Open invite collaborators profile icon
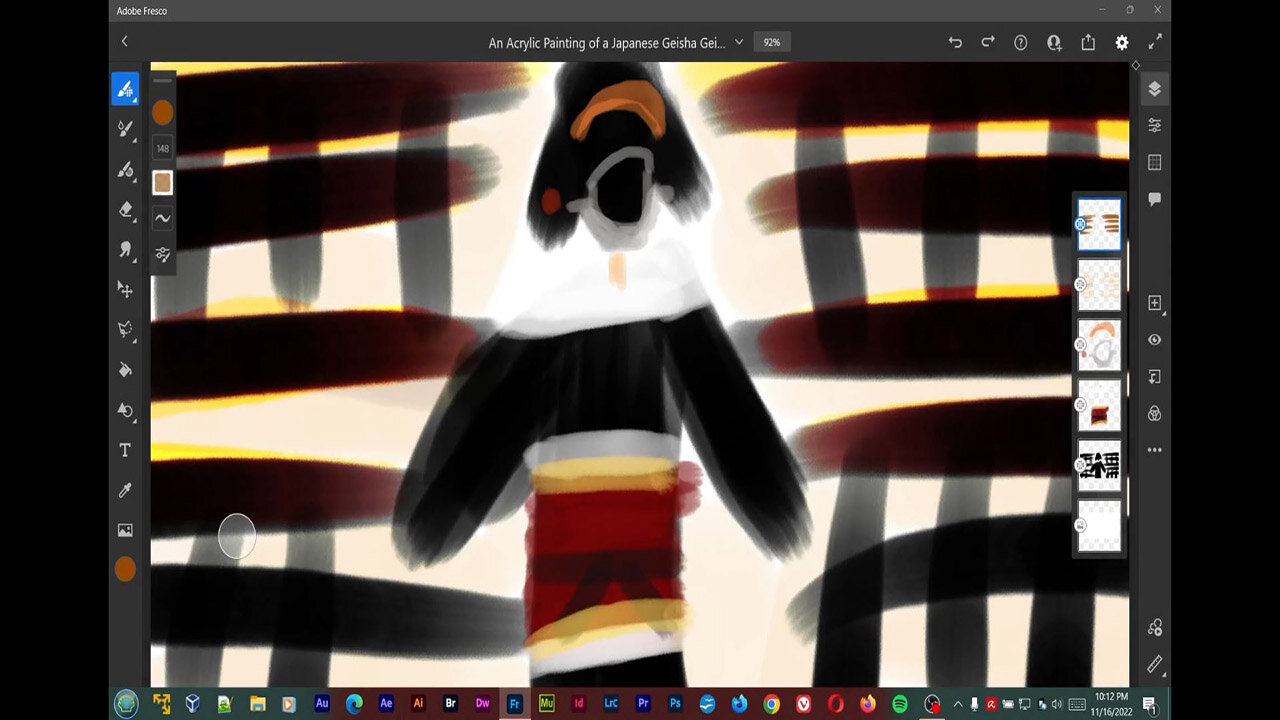 tap(1054, 42)
